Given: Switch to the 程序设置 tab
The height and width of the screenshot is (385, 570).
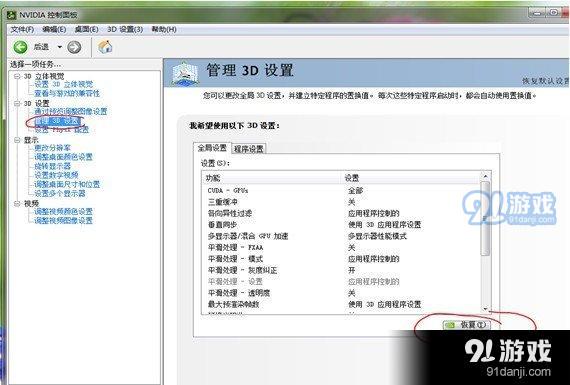Looking at the screenshot, I should (x=249, y=149).
